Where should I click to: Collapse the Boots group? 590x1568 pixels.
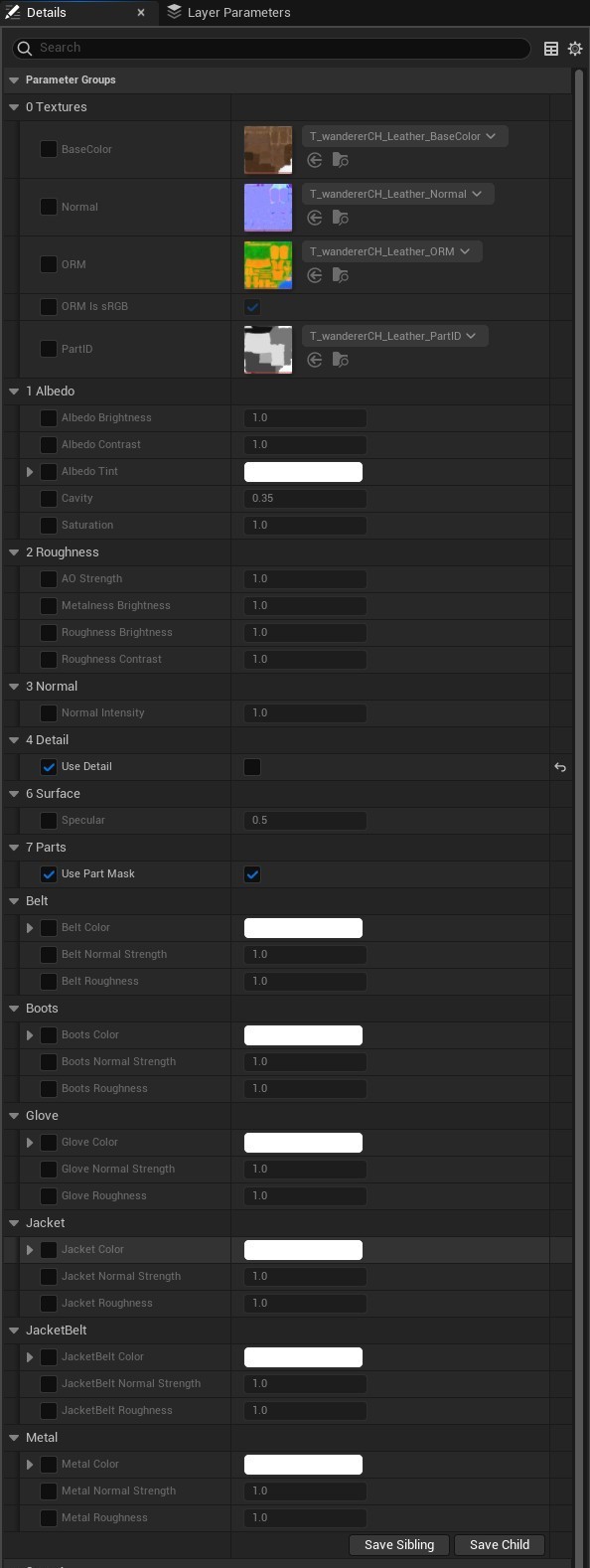[14, 1009]
